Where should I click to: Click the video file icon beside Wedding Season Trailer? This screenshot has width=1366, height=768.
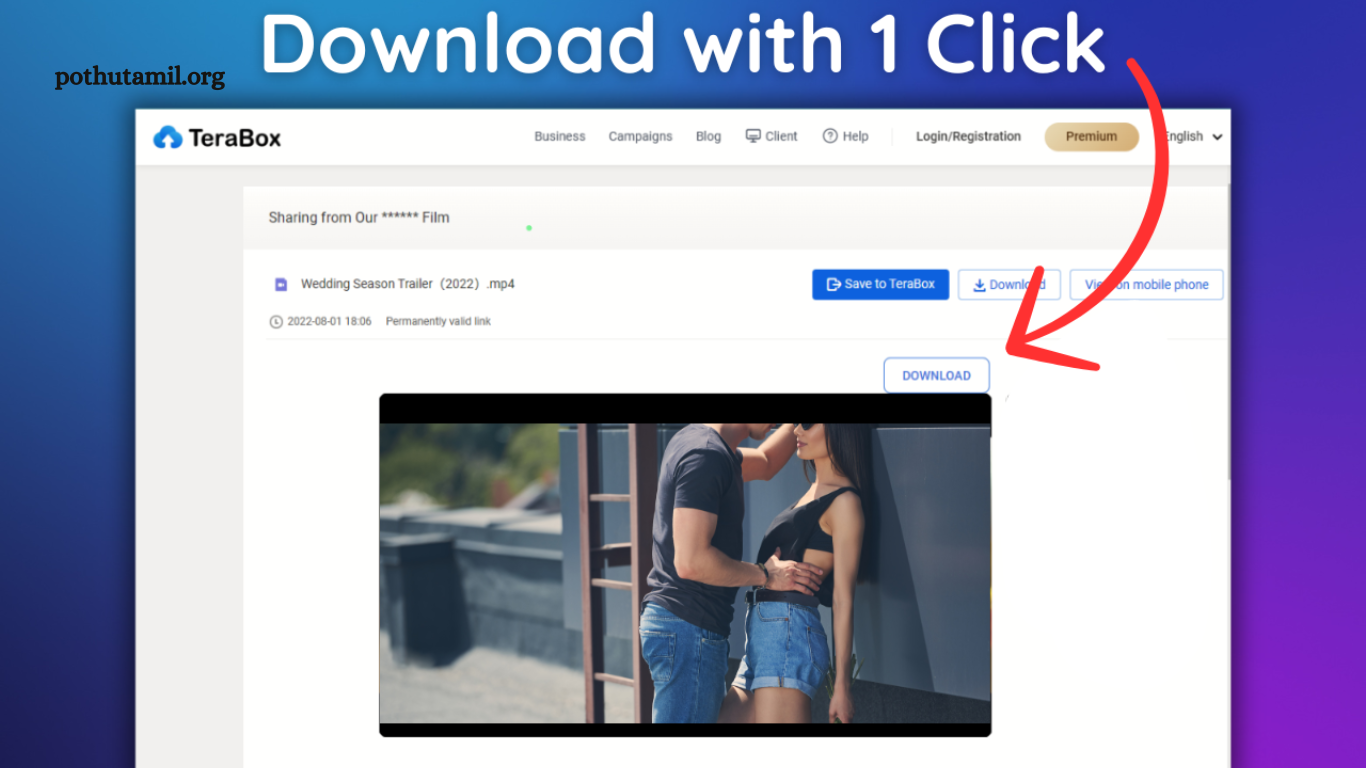(x=281, y=284)
